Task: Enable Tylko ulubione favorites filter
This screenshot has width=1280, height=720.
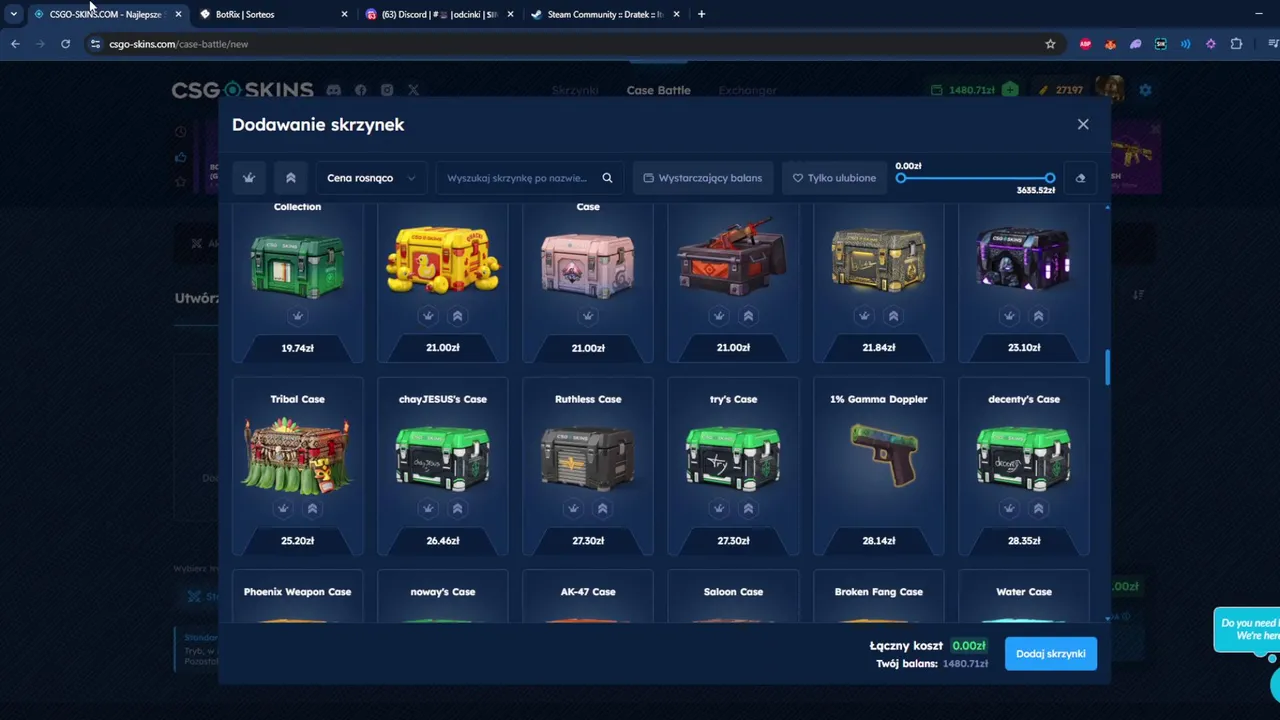Action: point(834,178)
